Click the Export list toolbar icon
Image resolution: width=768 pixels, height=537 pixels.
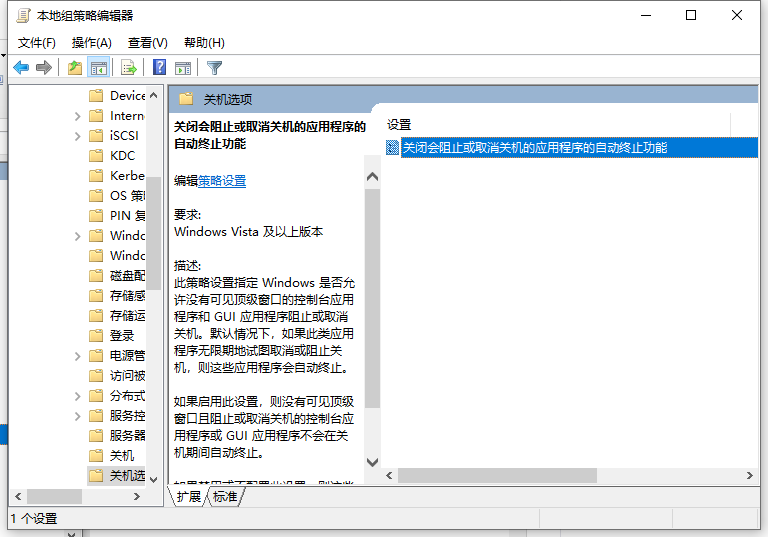(x=129, y=67)
